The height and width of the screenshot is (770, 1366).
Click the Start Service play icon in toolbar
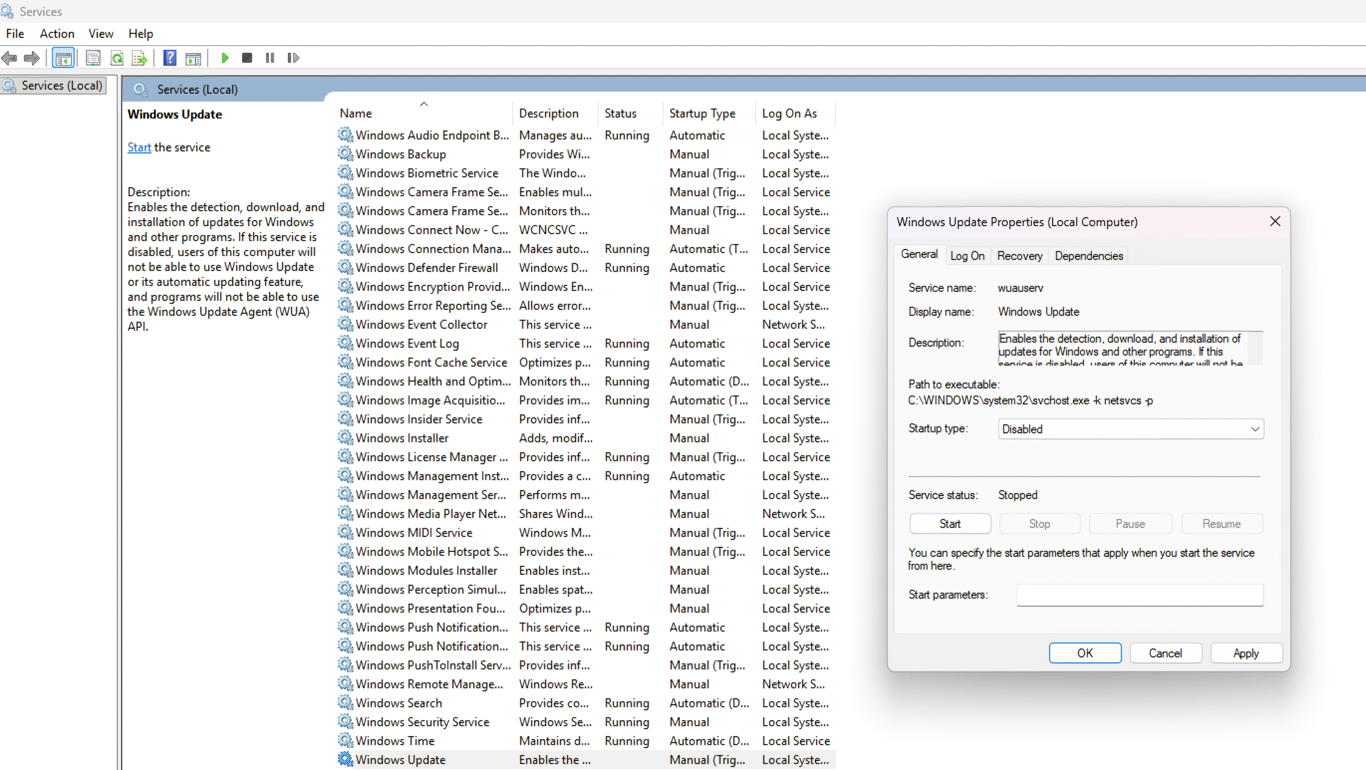[x=225, y=58]
